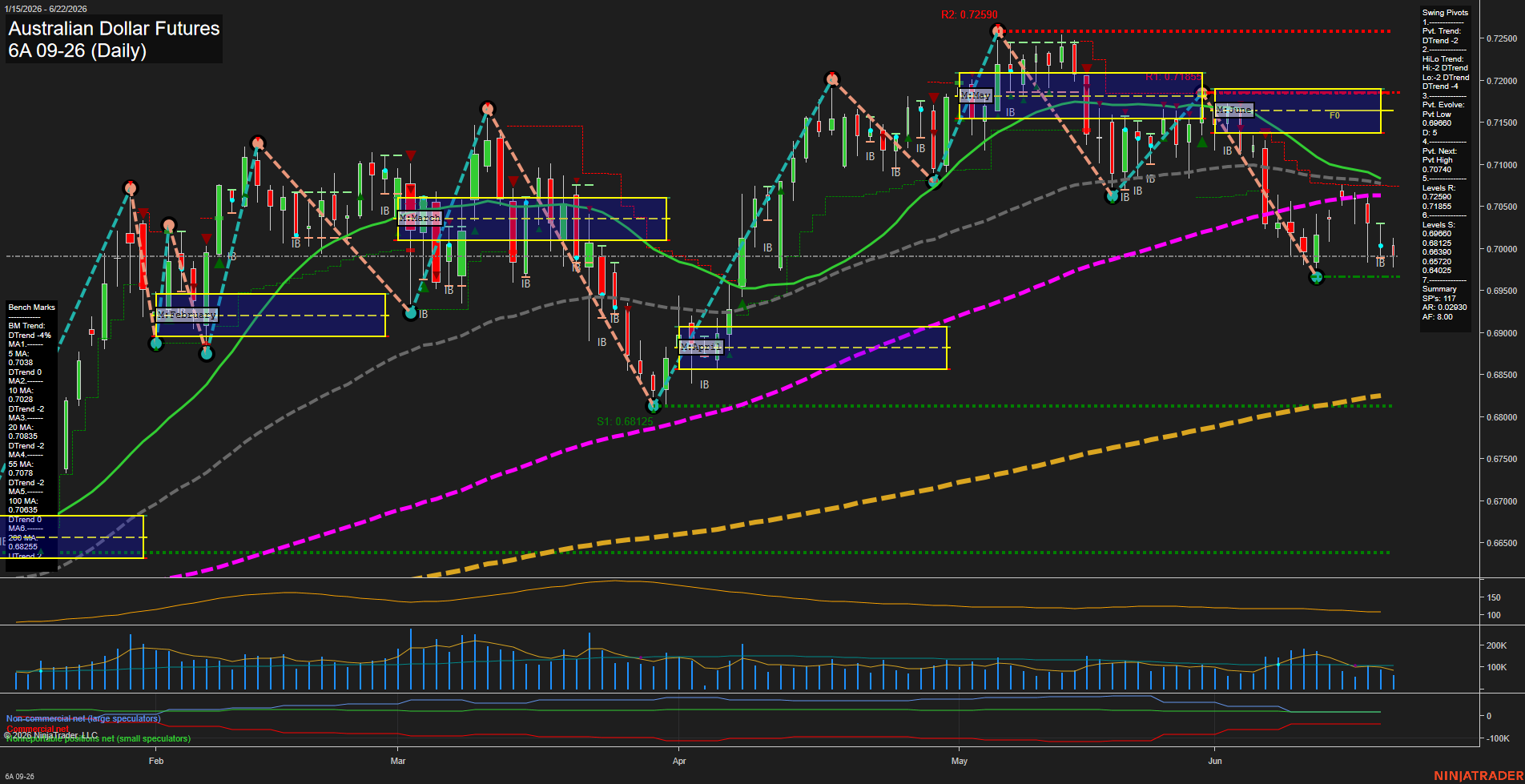The height and width of the screenshot is (784, 1525).
Task: Click the HiLo Trend: label
Action: click(x=1443, y=59)
